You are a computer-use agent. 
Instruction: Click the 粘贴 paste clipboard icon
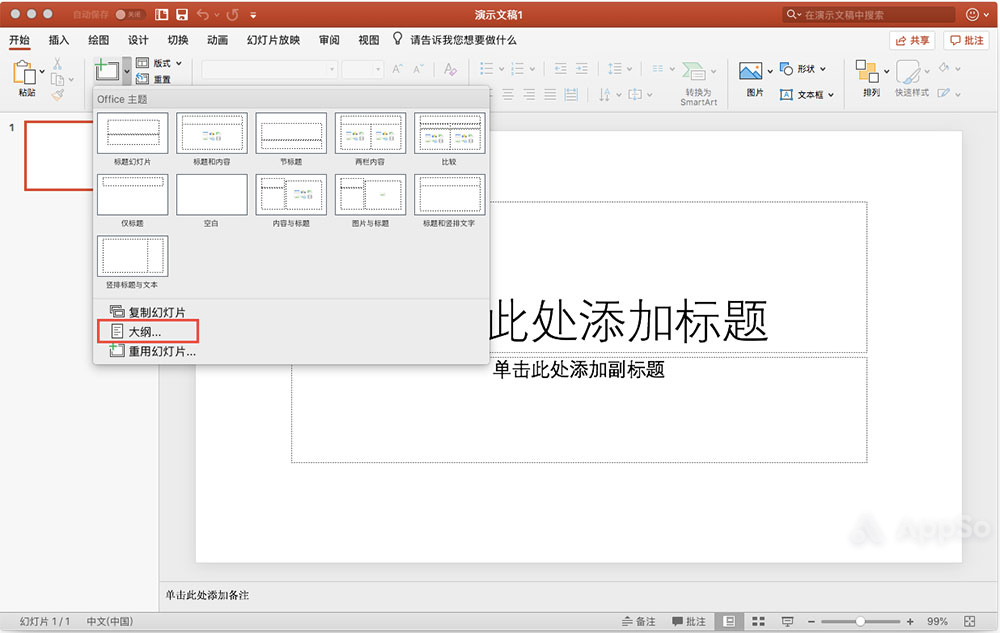point(24,72)
